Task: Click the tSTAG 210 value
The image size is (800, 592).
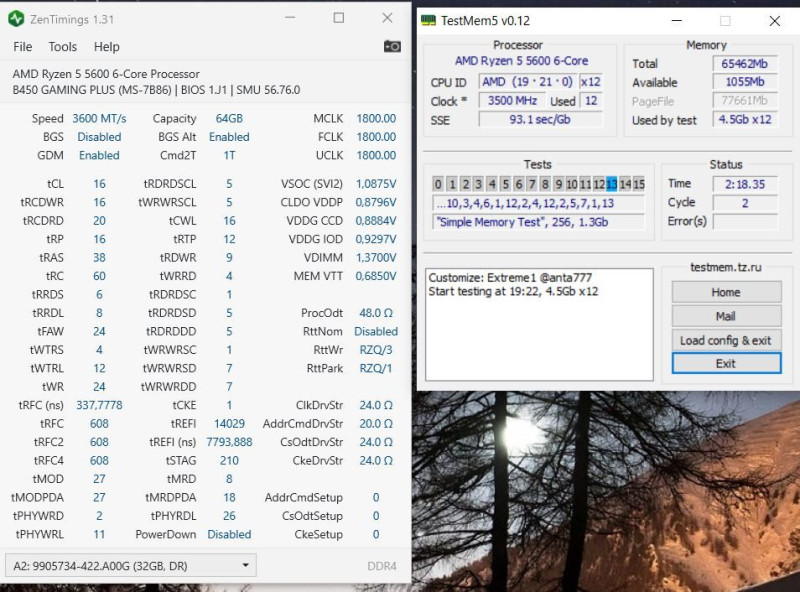Action: tap(229, 460)
